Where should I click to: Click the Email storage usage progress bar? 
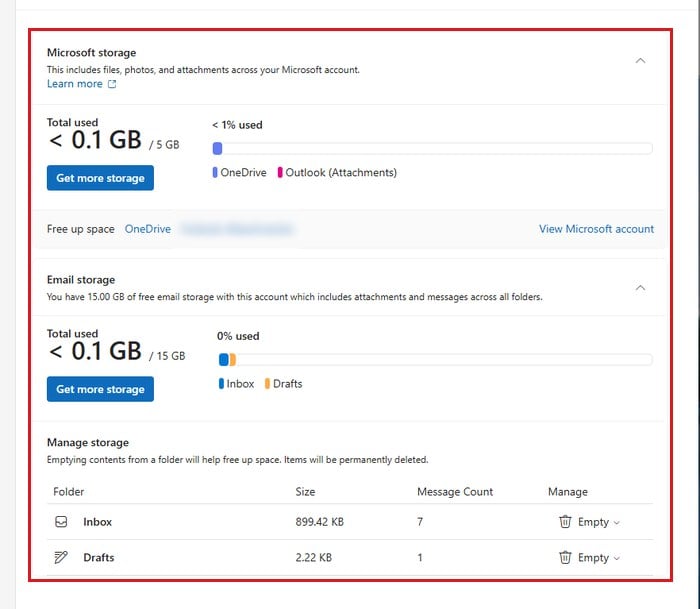[436, 359]
